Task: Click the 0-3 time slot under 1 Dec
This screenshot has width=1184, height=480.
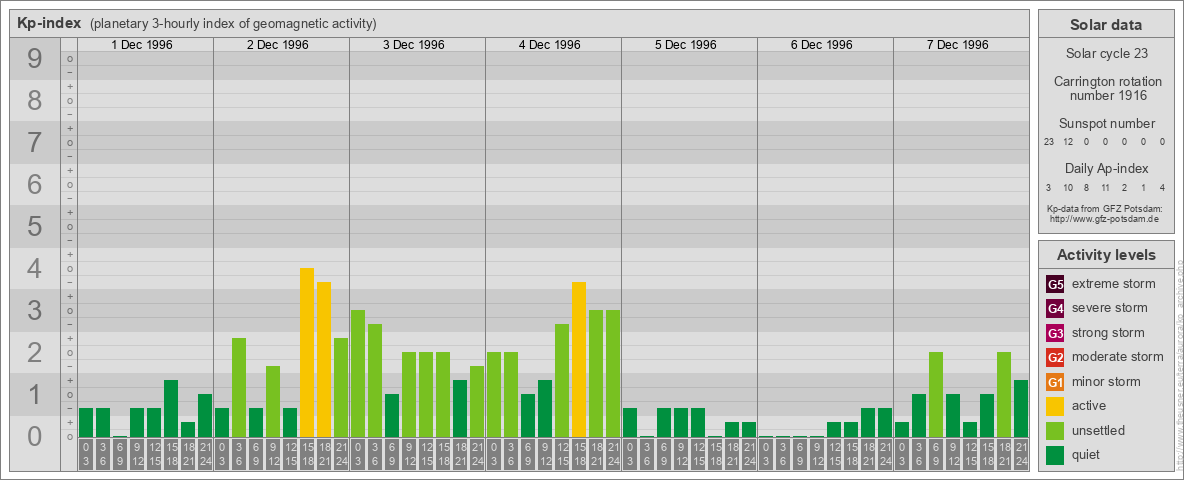Action: click(x=85, y=454)
